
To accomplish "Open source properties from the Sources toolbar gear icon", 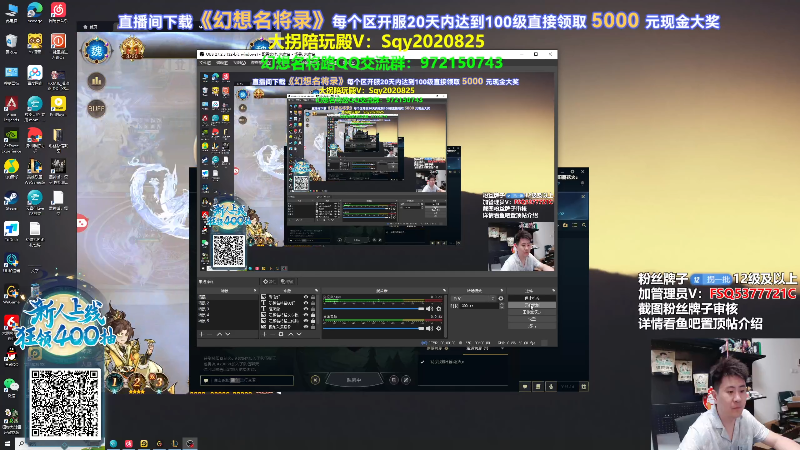I will pos(281,334).
